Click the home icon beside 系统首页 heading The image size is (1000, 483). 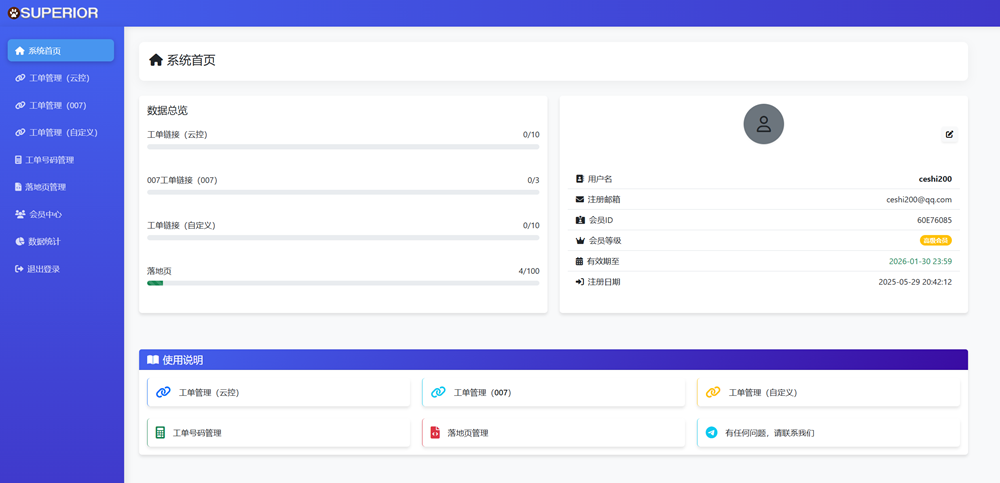(155, 60)
